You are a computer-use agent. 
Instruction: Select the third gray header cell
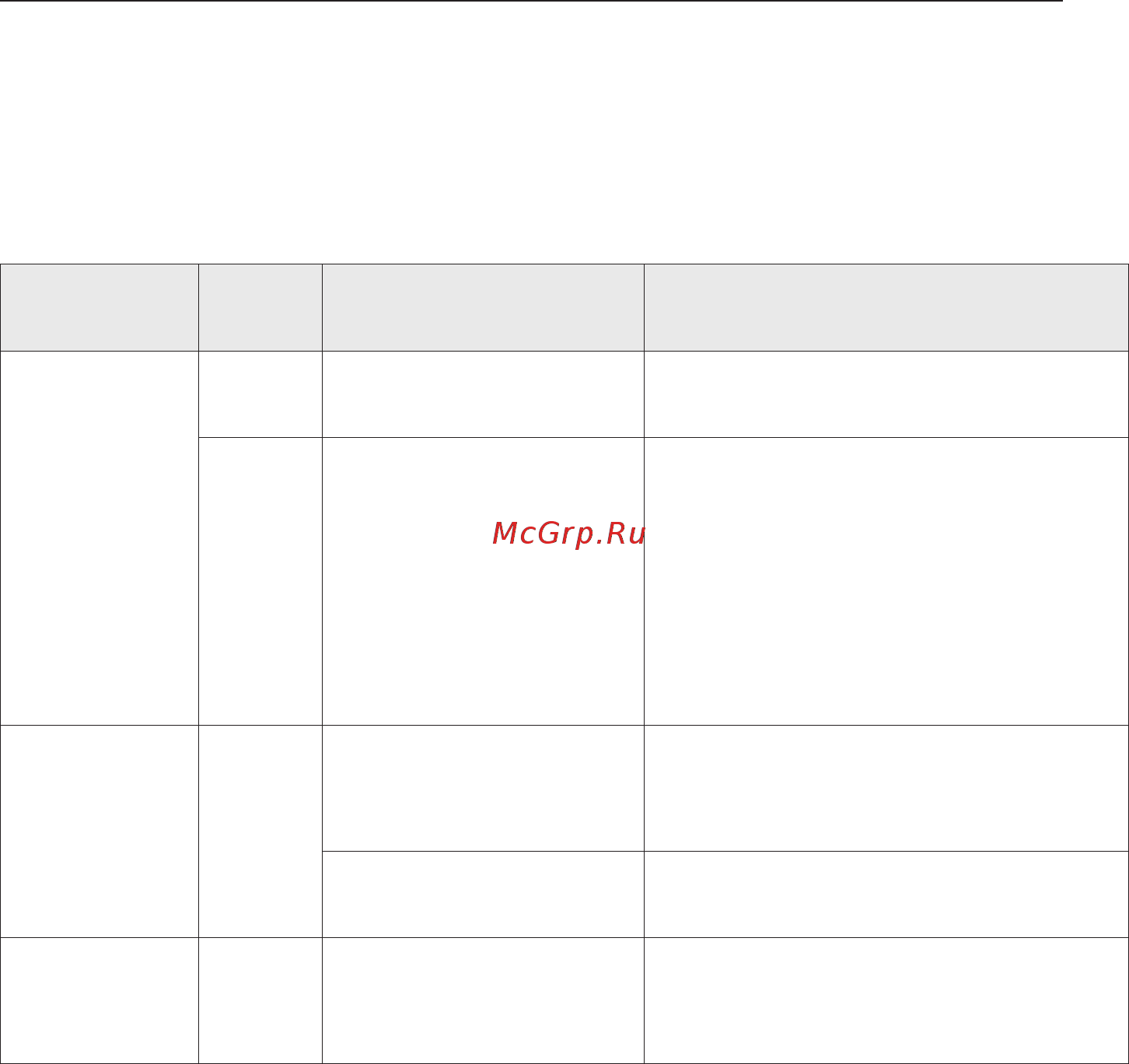coord(483,308)
